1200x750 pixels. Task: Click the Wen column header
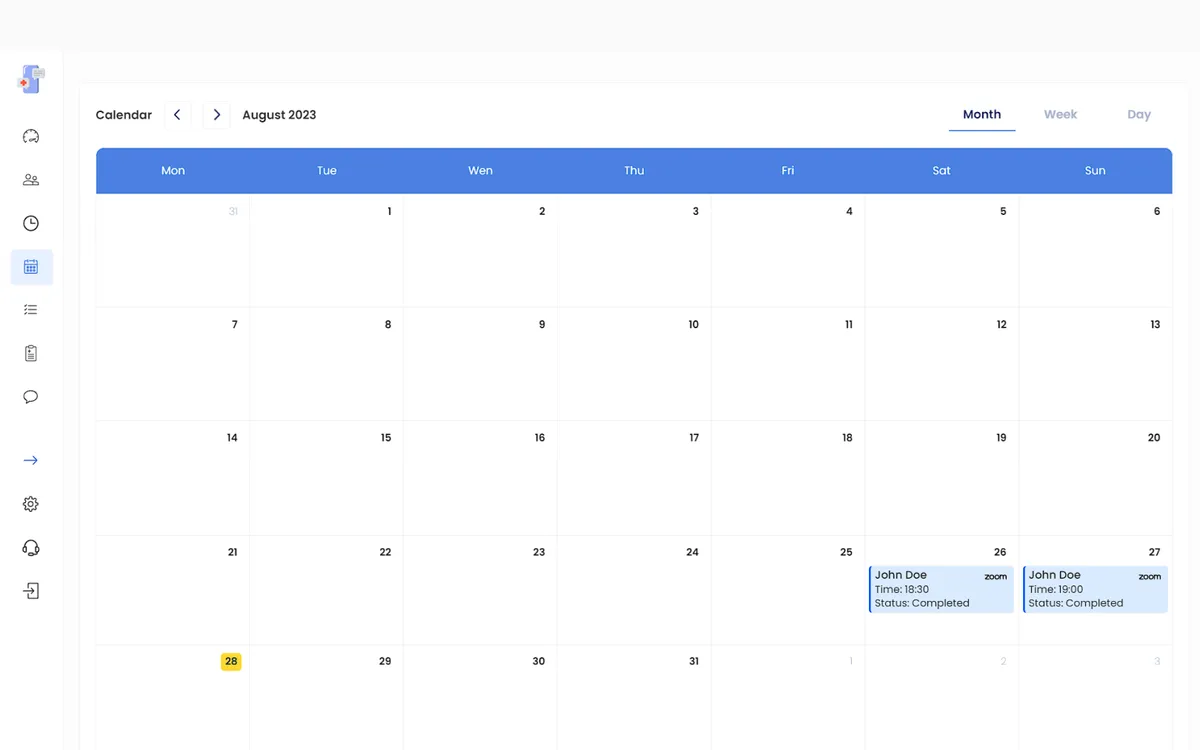click(x=480, y=171)
